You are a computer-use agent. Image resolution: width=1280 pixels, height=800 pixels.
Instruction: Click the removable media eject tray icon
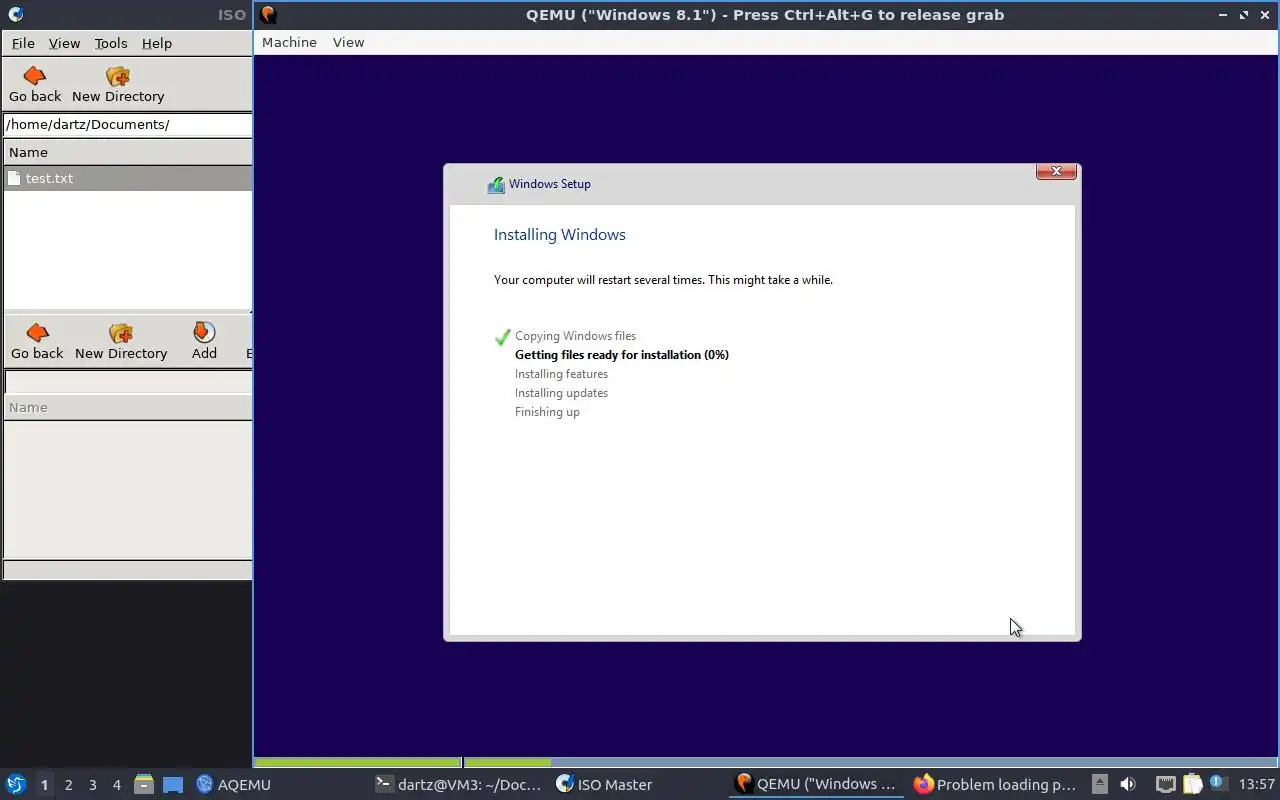(x=1099, y=785)
